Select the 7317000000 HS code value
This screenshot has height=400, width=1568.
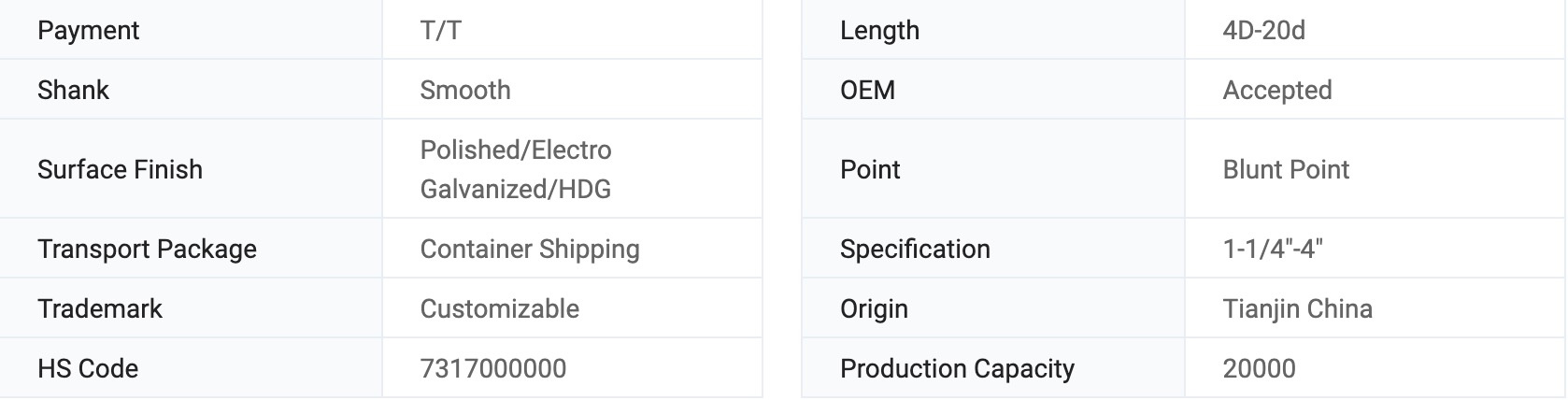(x=493, y=369)
